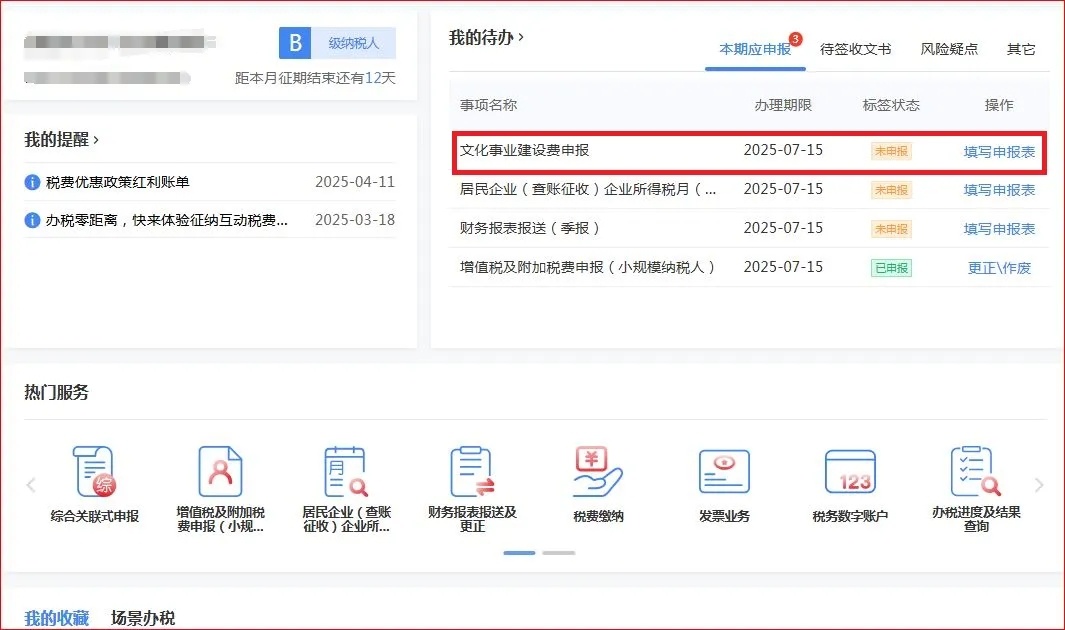The width and height of the screenshot is (1065, 630).
Task: Open 办税进度及结果查询 icon
Action: [976, 472]
